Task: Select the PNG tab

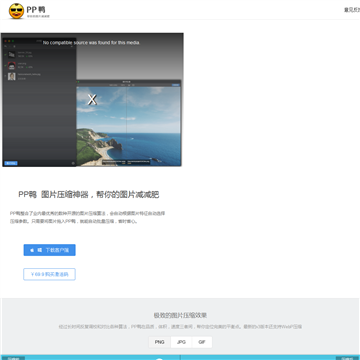Action: pyautogui.click(x=160, y=342)
